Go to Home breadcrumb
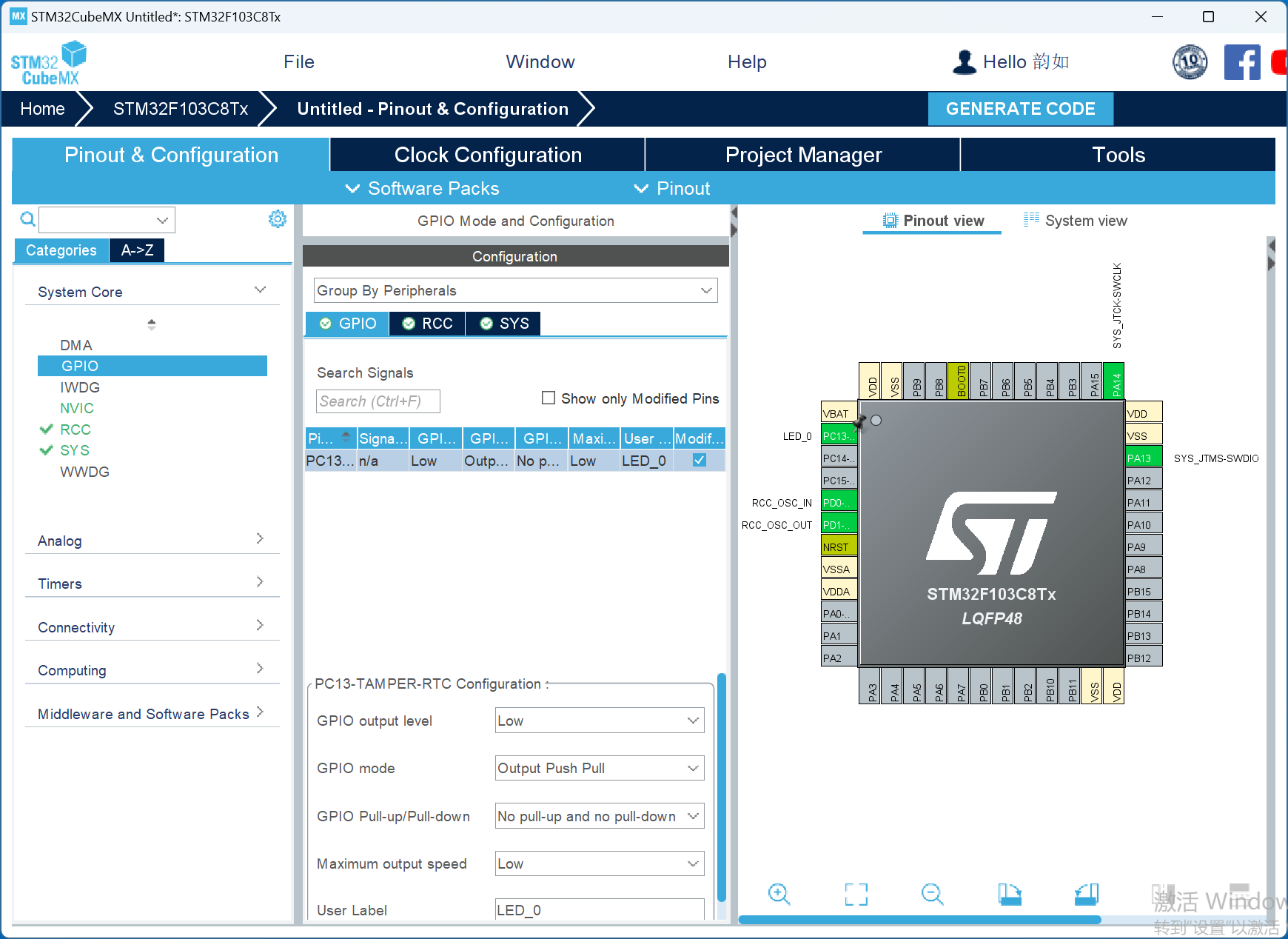 point(42,109)
